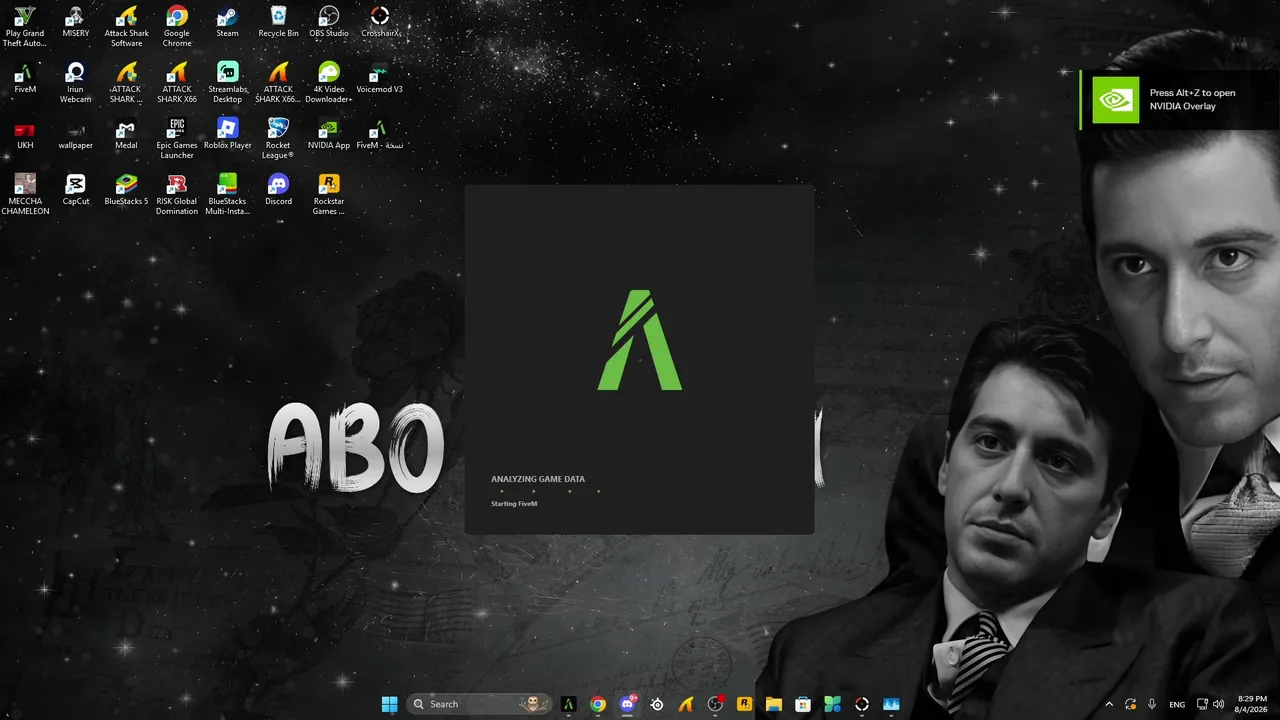
Task: Launch Rocket League from the desktop
Action: point(278,139)
